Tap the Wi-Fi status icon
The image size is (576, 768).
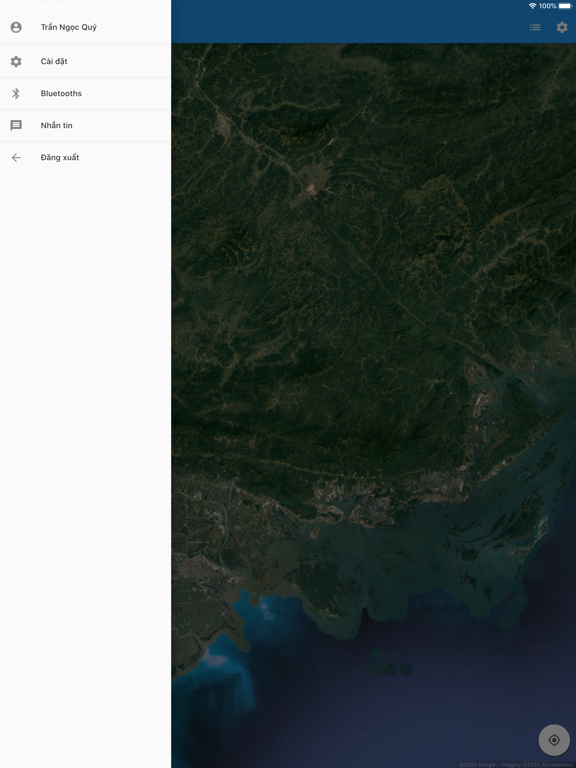532,6
